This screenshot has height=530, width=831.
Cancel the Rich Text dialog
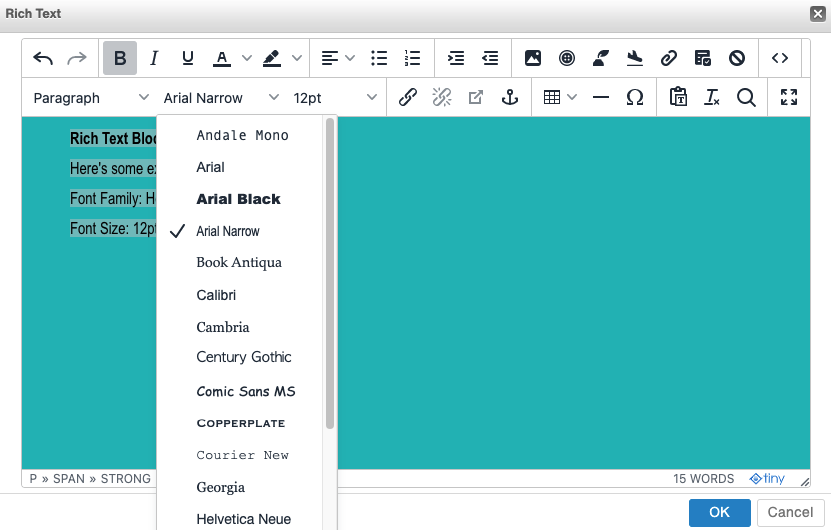(790, 512)
